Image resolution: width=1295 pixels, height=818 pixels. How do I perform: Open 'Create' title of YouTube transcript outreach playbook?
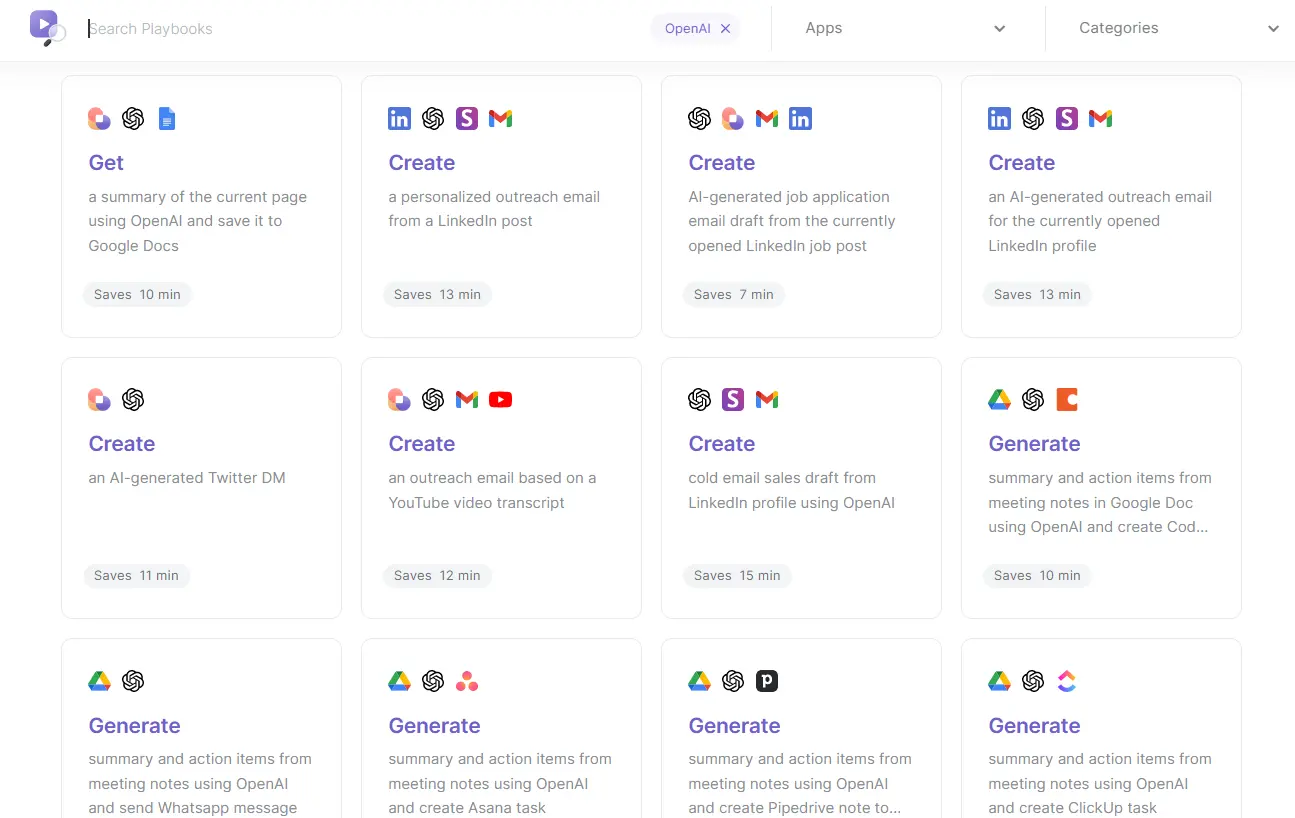422,444
